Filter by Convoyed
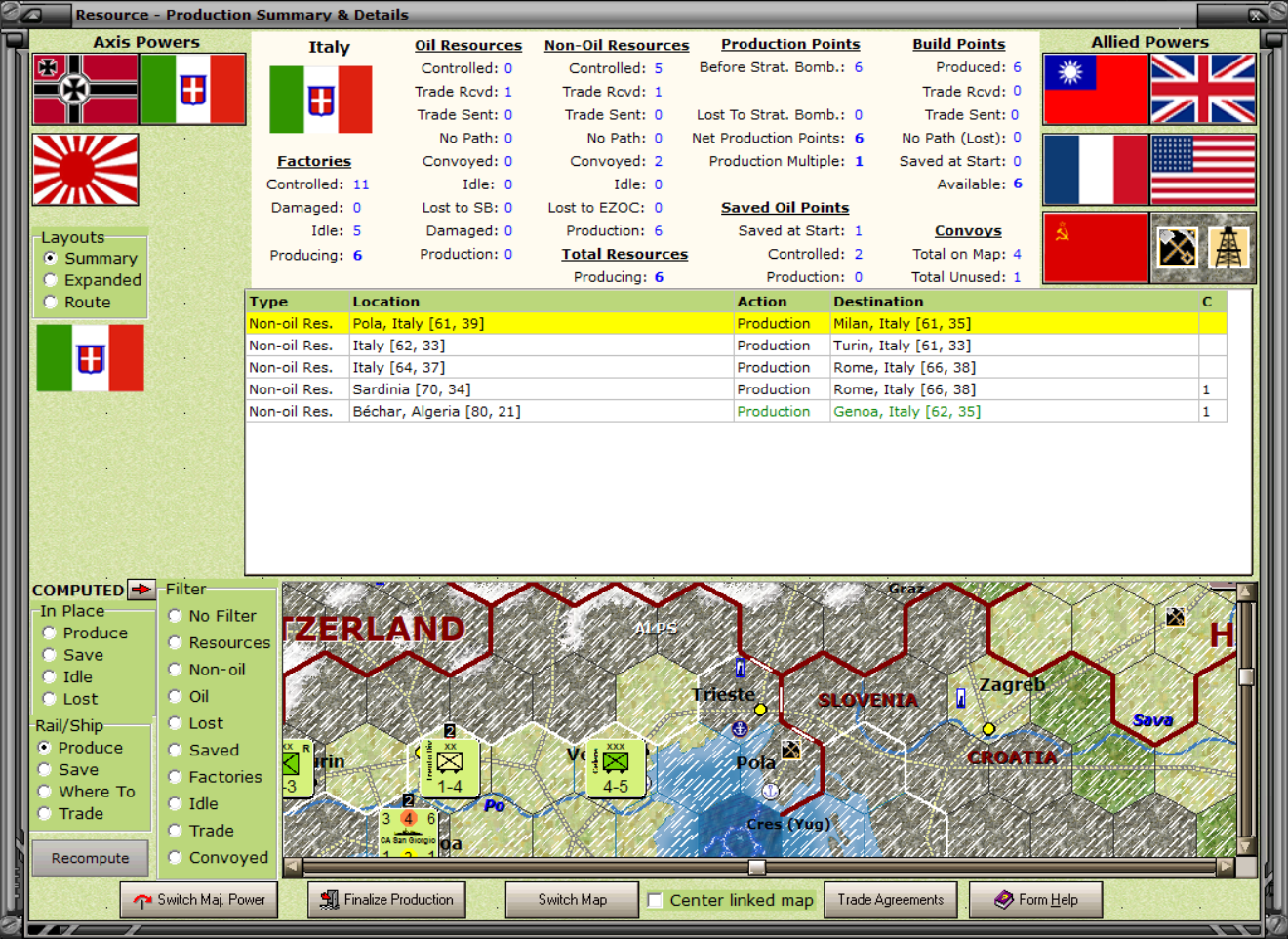 pos(176,858)
